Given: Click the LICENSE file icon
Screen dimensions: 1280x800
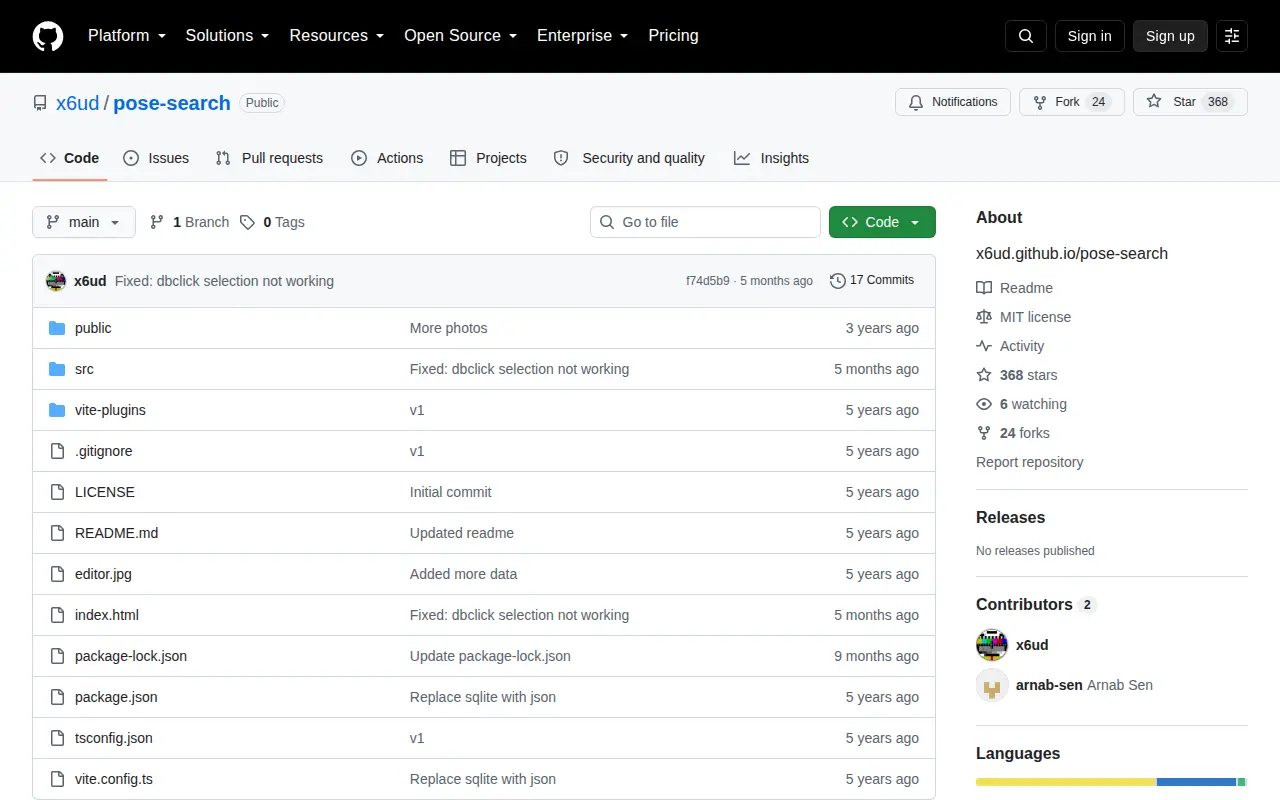Looking at the screenshot, I should coord(57,492).
